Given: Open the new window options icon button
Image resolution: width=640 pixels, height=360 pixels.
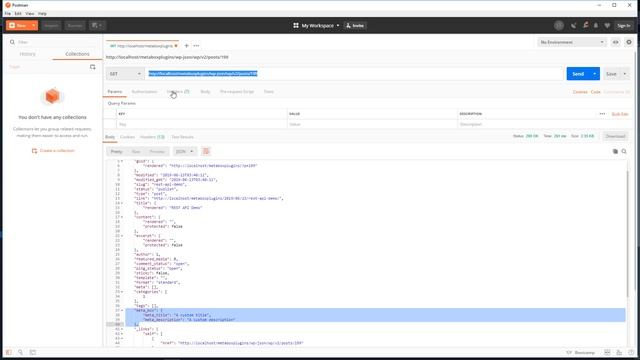Looking at the screenshot, I should click(97, 25).
